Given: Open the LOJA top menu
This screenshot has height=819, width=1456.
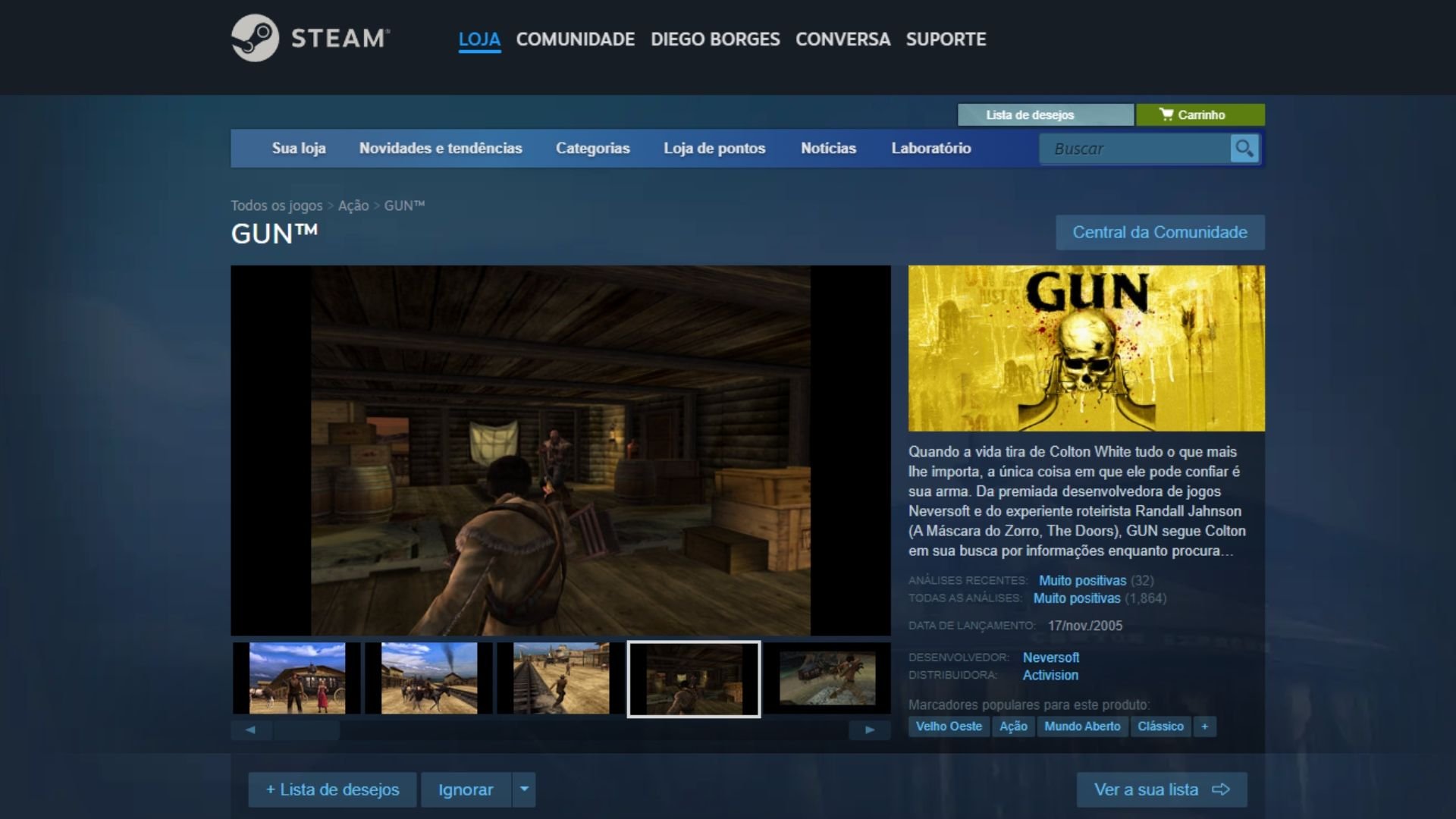Looking at the screenshot, I should (479, 39).
